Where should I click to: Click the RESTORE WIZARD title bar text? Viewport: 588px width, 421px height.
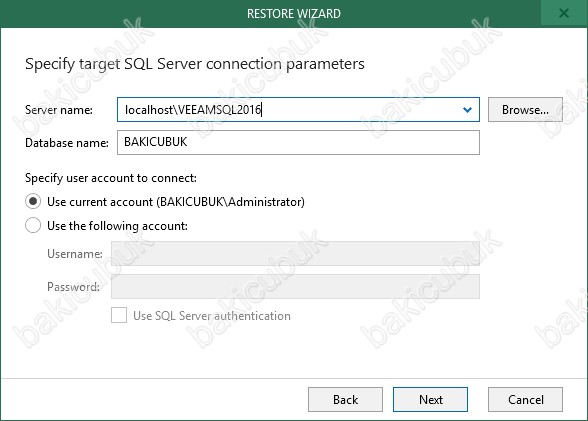tap(294, 14)
